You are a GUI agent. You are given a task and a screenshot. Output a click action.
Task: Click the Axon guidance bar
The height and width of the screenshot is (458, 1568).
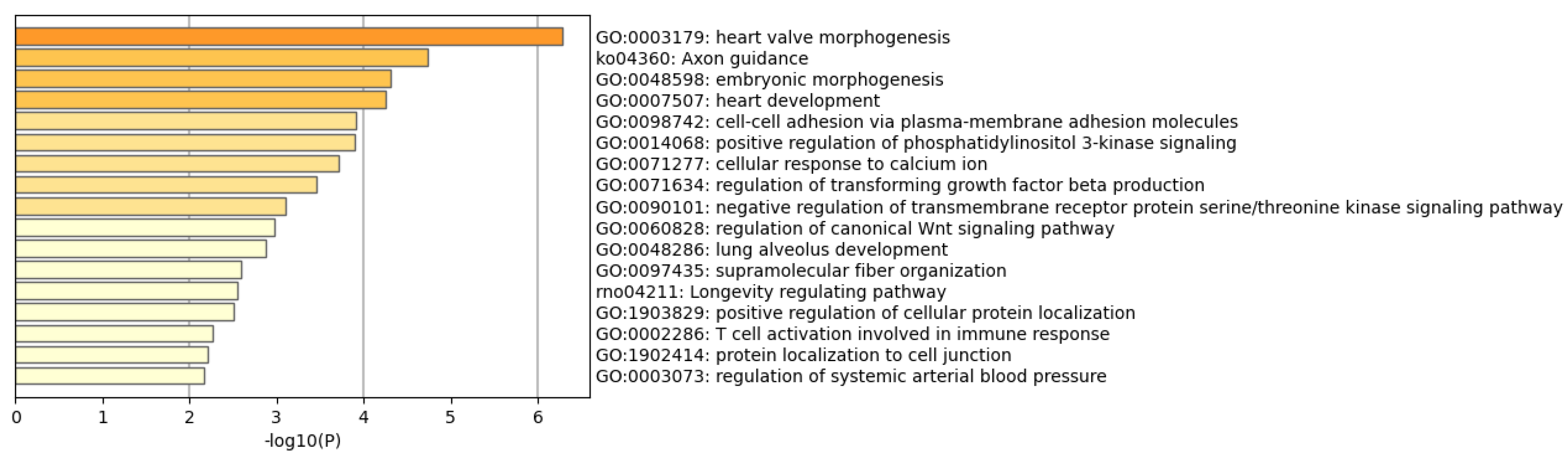(x=222, y=58)
